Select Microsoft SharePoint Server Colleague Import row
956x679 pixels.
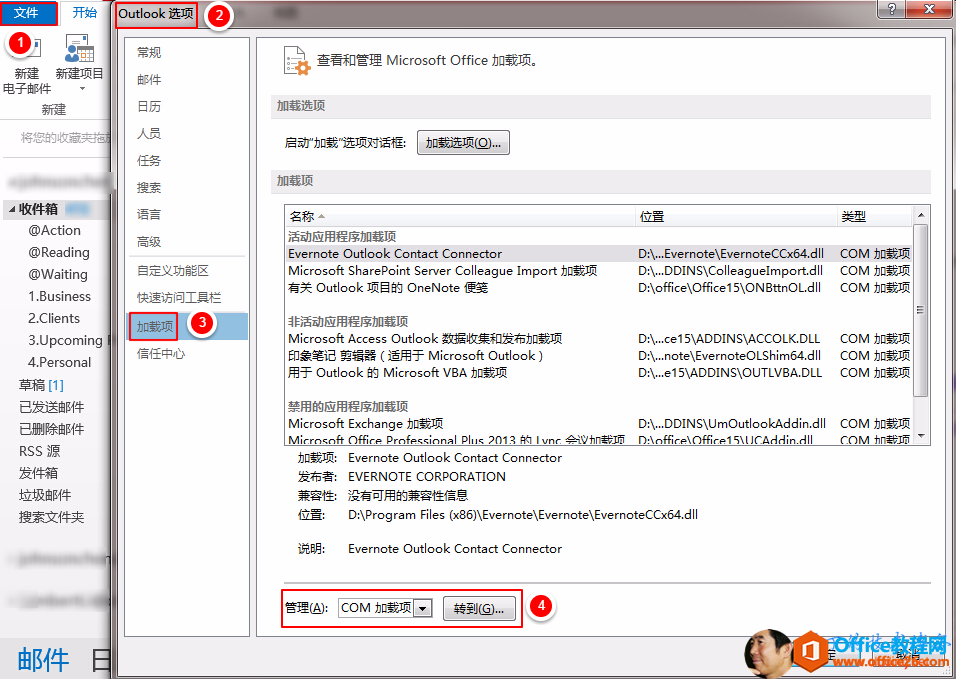click(x=599, y=271)
